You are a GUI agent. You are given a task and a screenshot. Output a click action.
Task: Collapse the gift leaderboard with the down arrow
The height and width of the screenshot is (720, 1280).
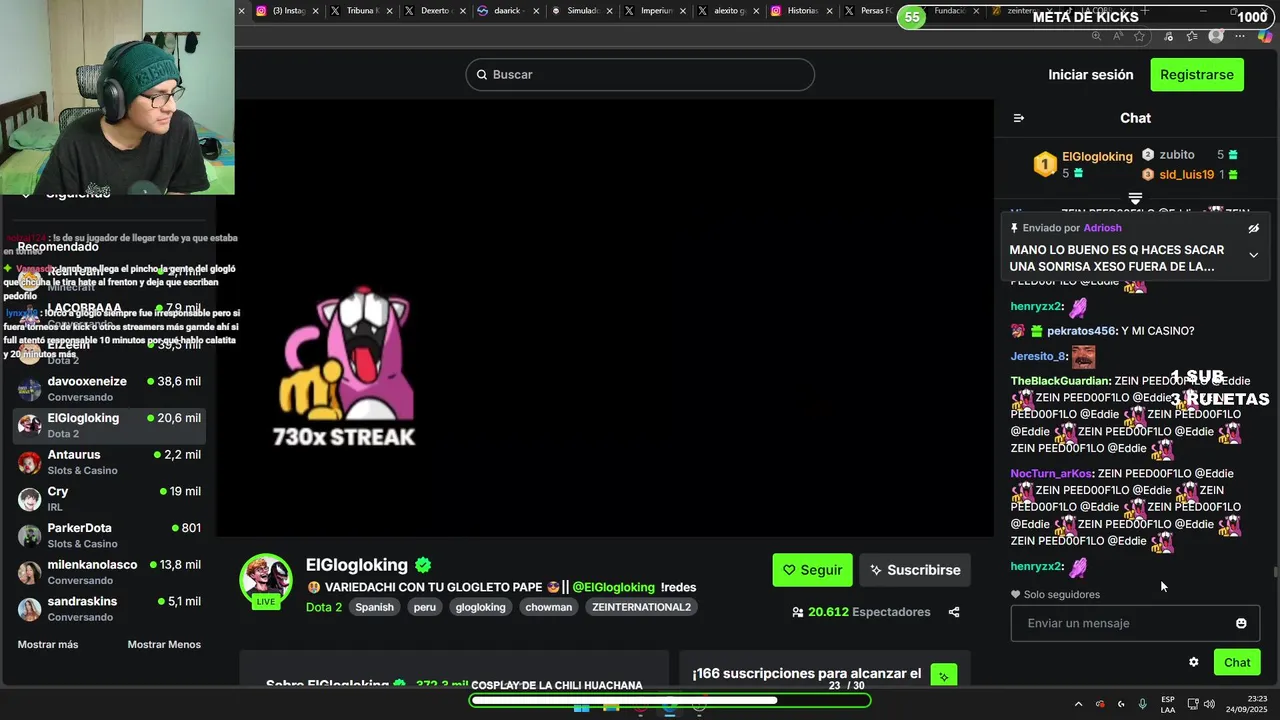click(1135, 199)
